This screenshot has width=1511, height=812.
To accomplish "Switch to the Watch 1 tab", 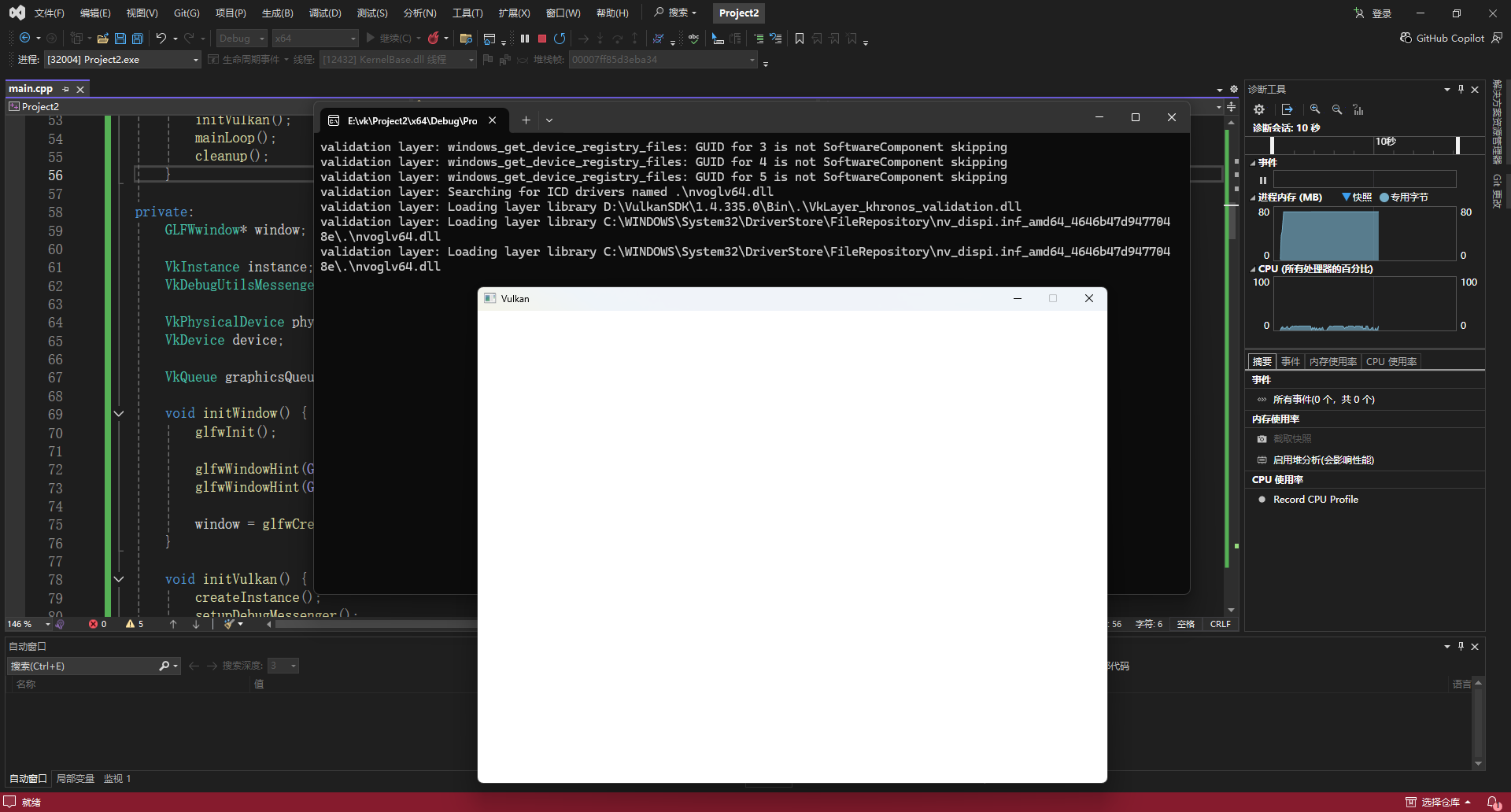I will tap(117, 779).
